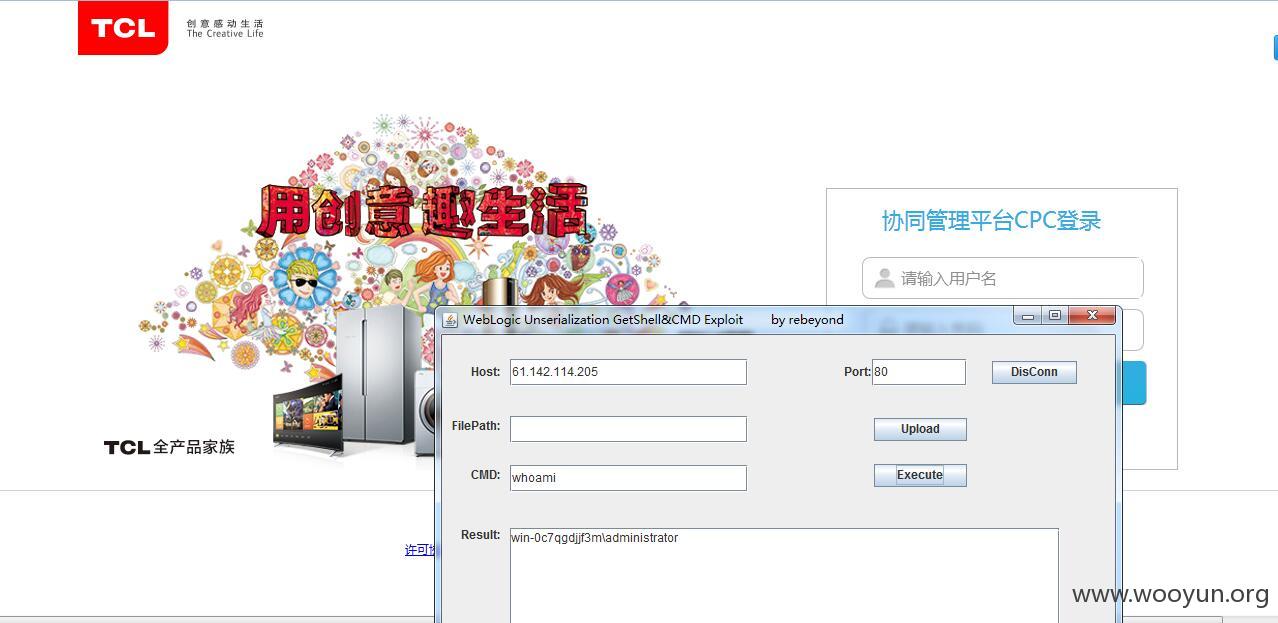Screen dimensions: 1278x623
Task: Execute the command
Action: tap(920, 475)
